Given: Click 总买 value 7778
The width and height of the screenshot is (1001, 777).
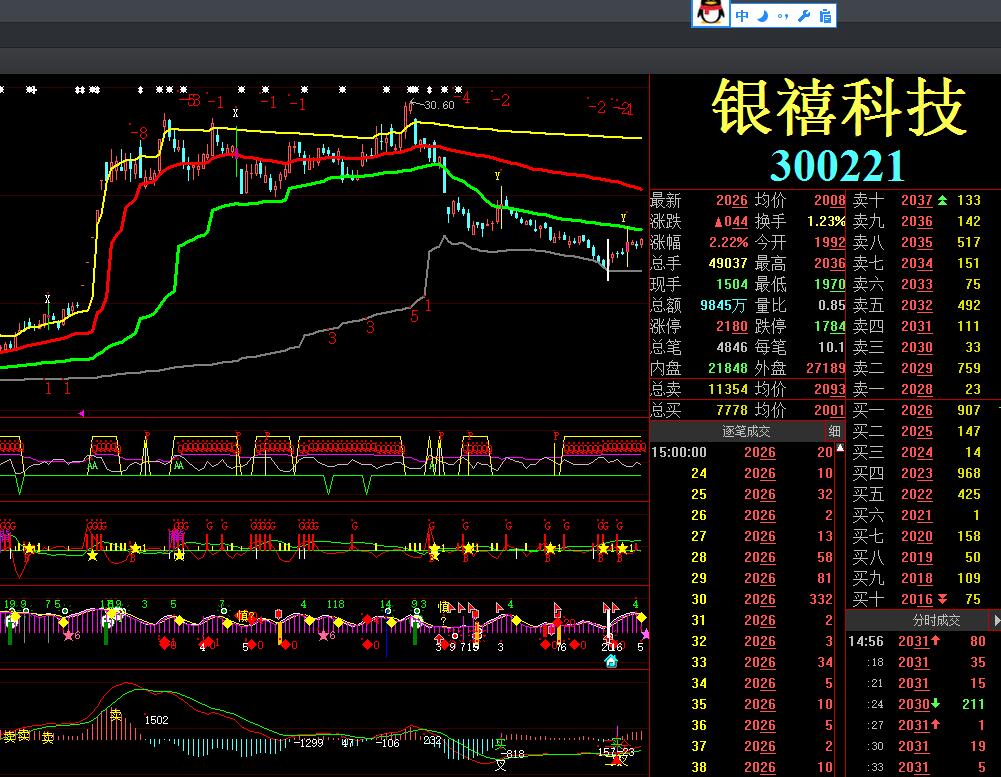Looking at the screenshot, I should (x=732, y=411).
